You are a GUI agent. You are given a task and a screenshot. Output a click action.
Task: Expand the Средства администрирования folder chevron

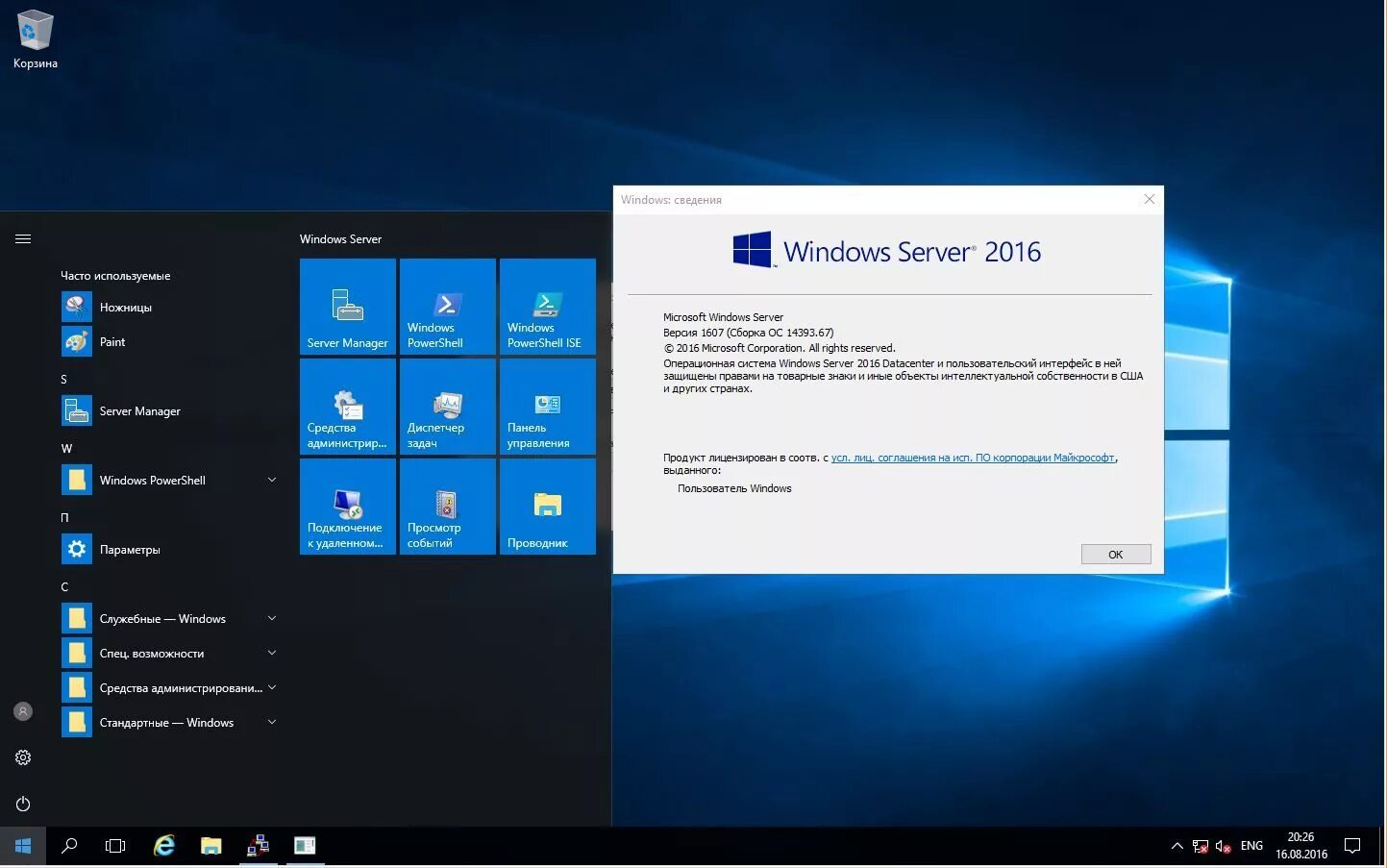(x=272, y=687)
